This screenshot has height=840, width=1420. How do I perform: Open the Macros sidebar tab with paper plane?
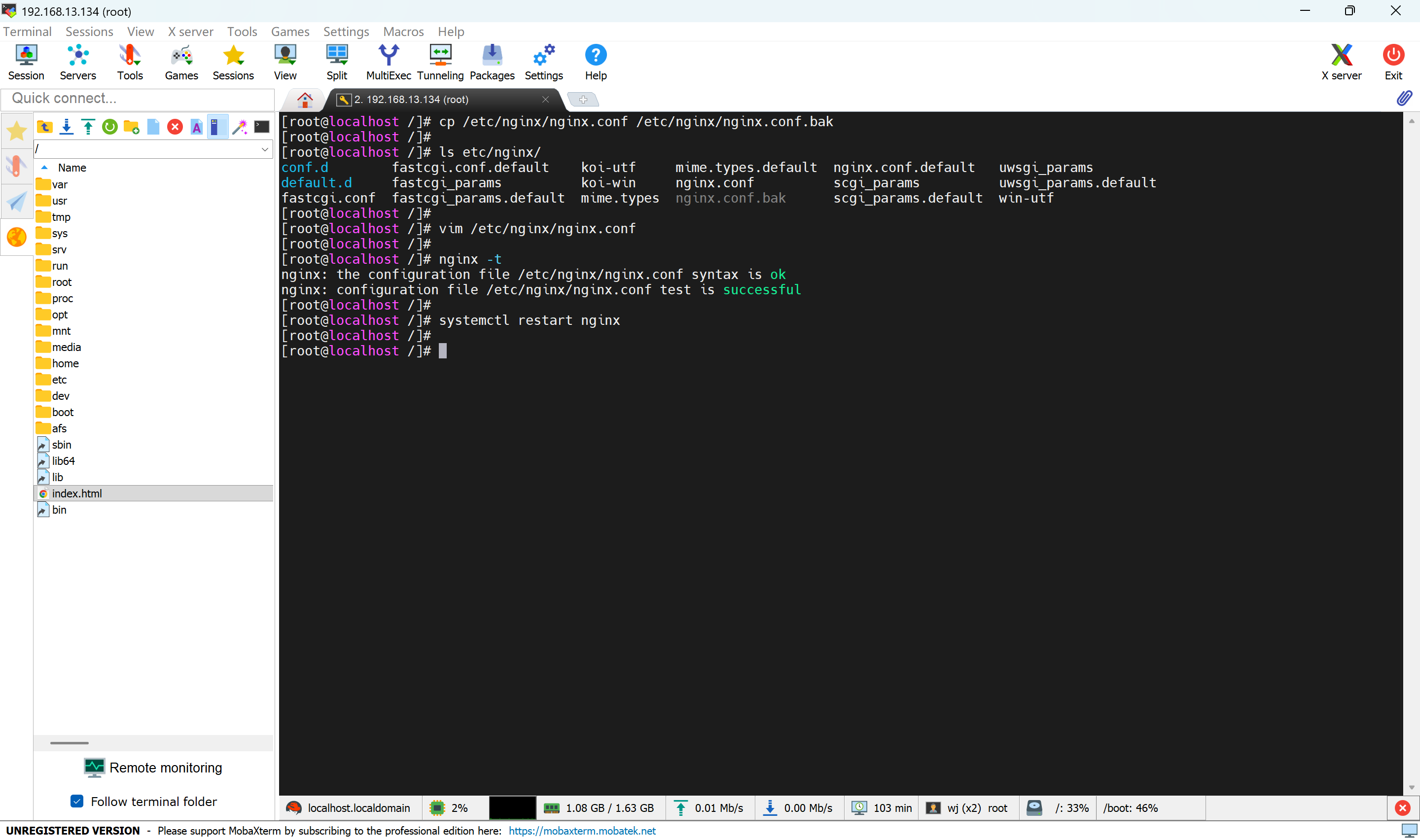tap(16, 202)
